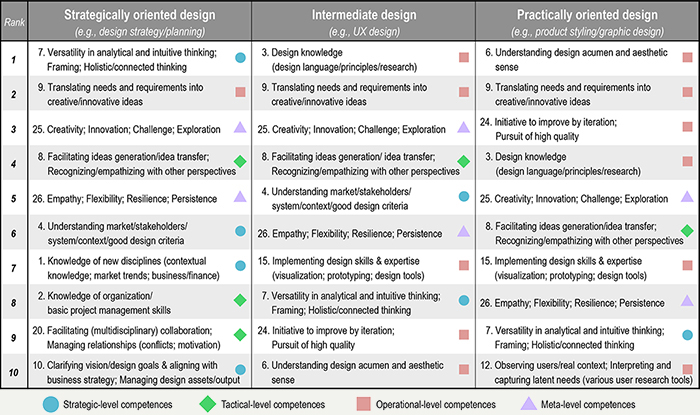Viewport: 700px width, 415px height.
Task: Click the blue circle beside Intermediate design's Understanding market/stakeholders entry
Action: click(x=464, y=196)
